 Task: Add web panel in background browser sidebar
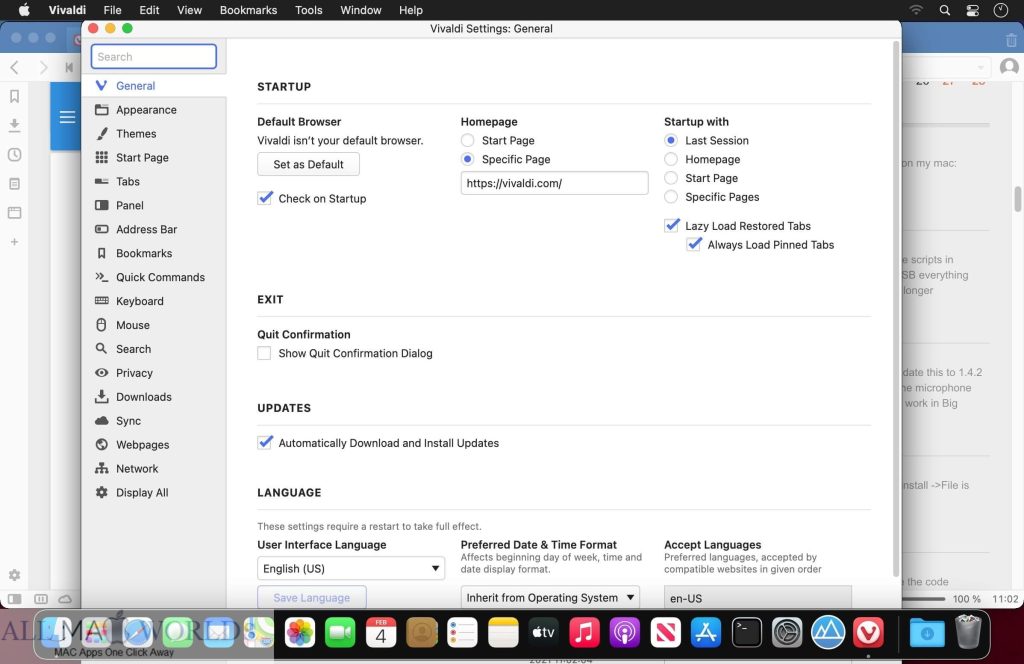tap(14, 242)
